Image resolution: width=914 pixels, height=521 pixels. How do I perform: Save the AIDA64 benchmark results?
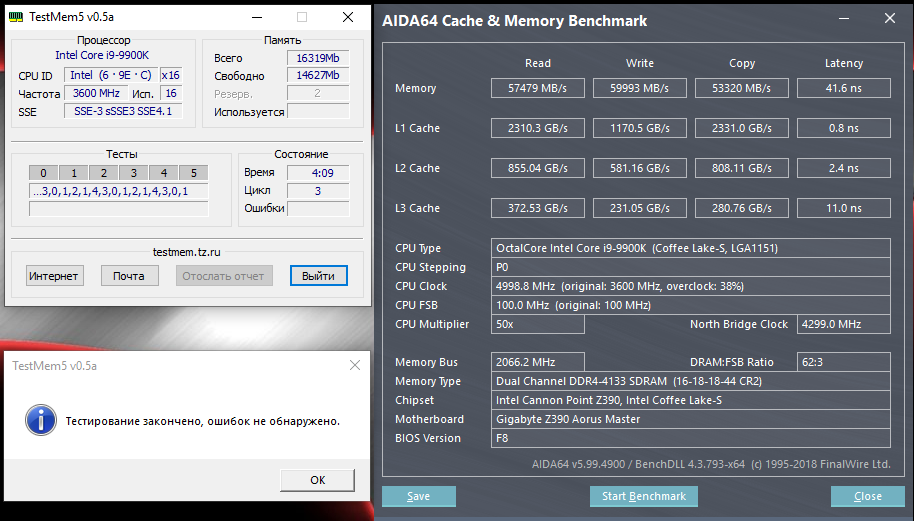point(419,496)
